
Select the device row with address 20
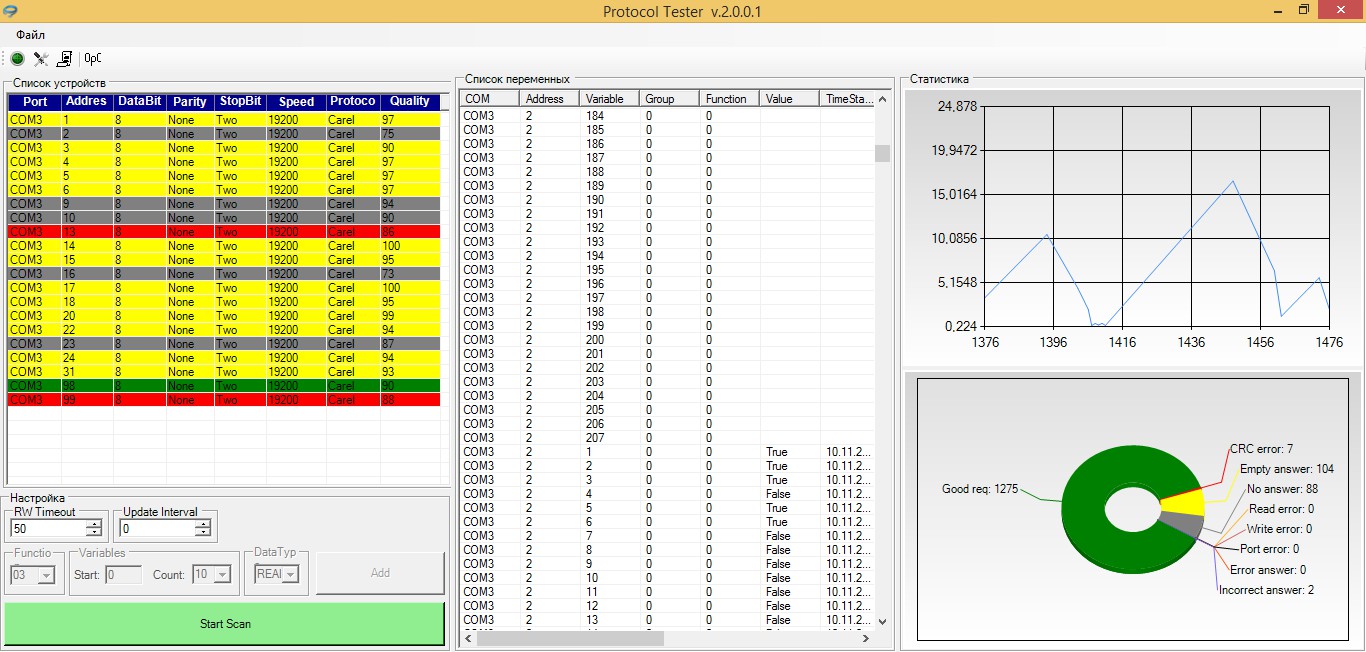coord(225,315)
